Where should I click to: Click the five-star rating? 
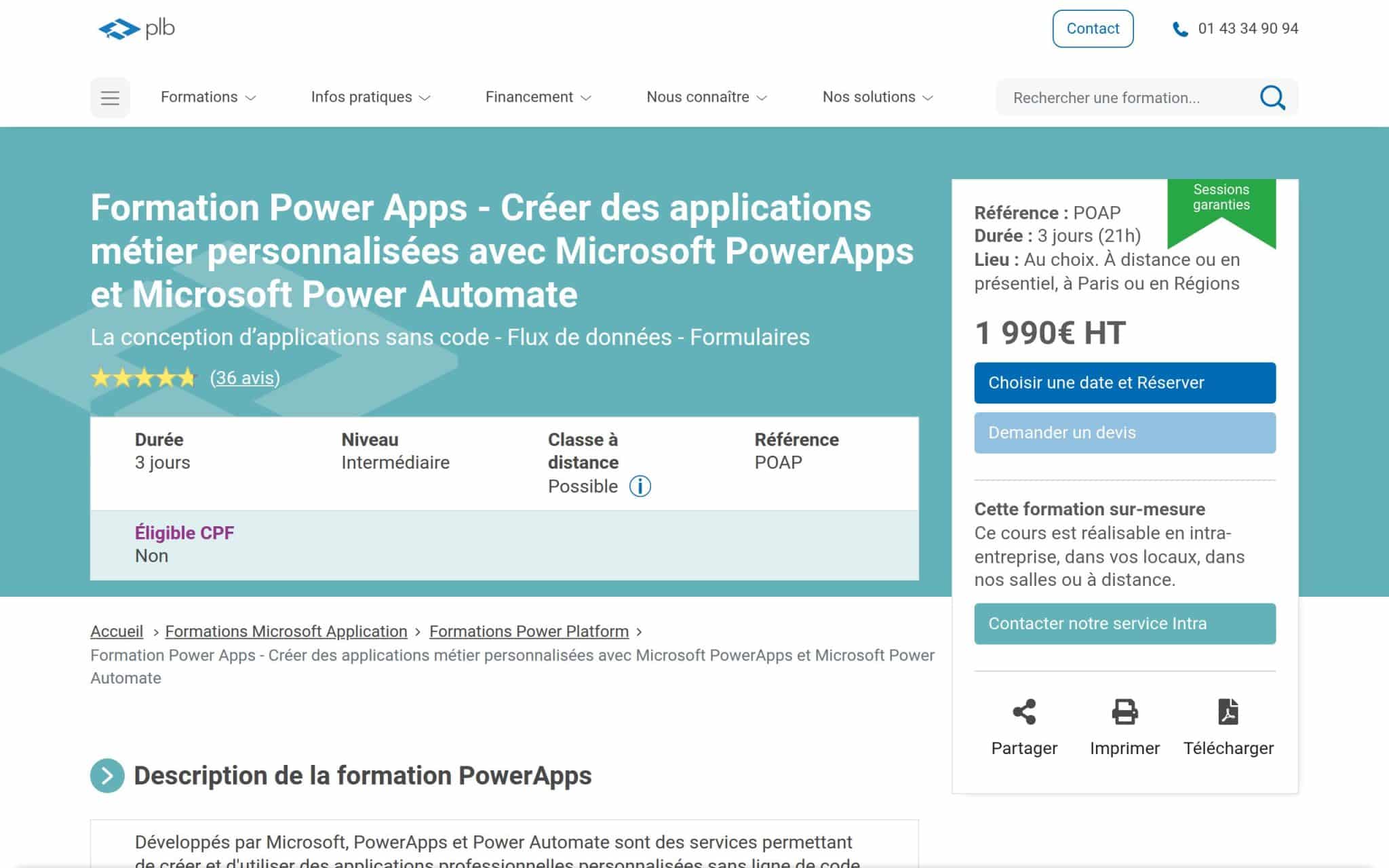tap(143, 378)
